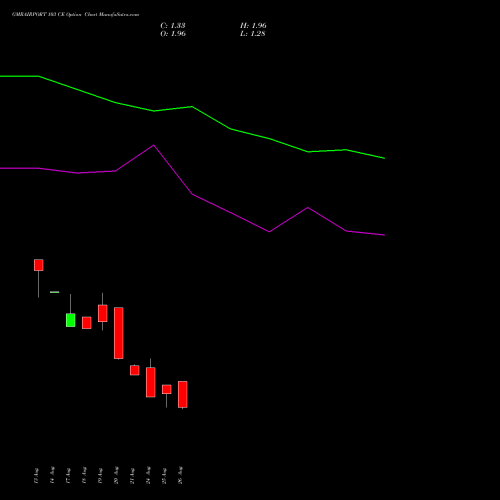Click the red candlestick for 25 Aug
Viewport: 500px width, 500px height.
[167, 389]
